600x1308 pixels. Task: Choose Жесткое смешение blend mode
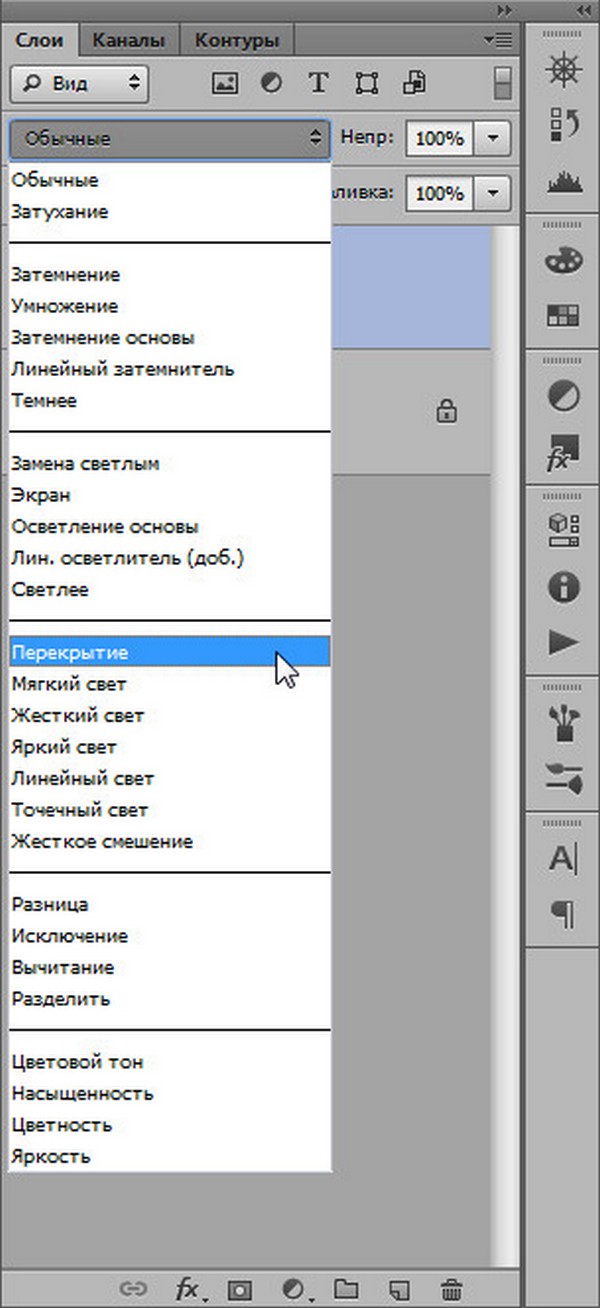pyautogui.click(x=169, y=841)
